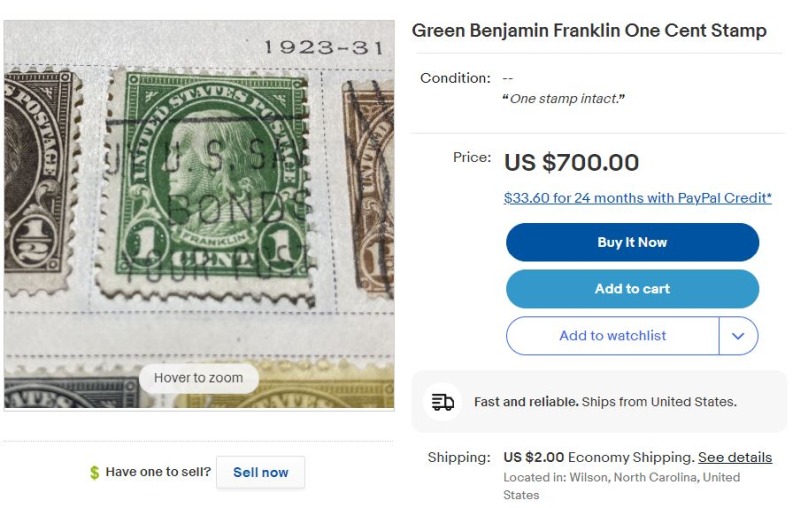Click the Hover to zoom label

(198, 378)
